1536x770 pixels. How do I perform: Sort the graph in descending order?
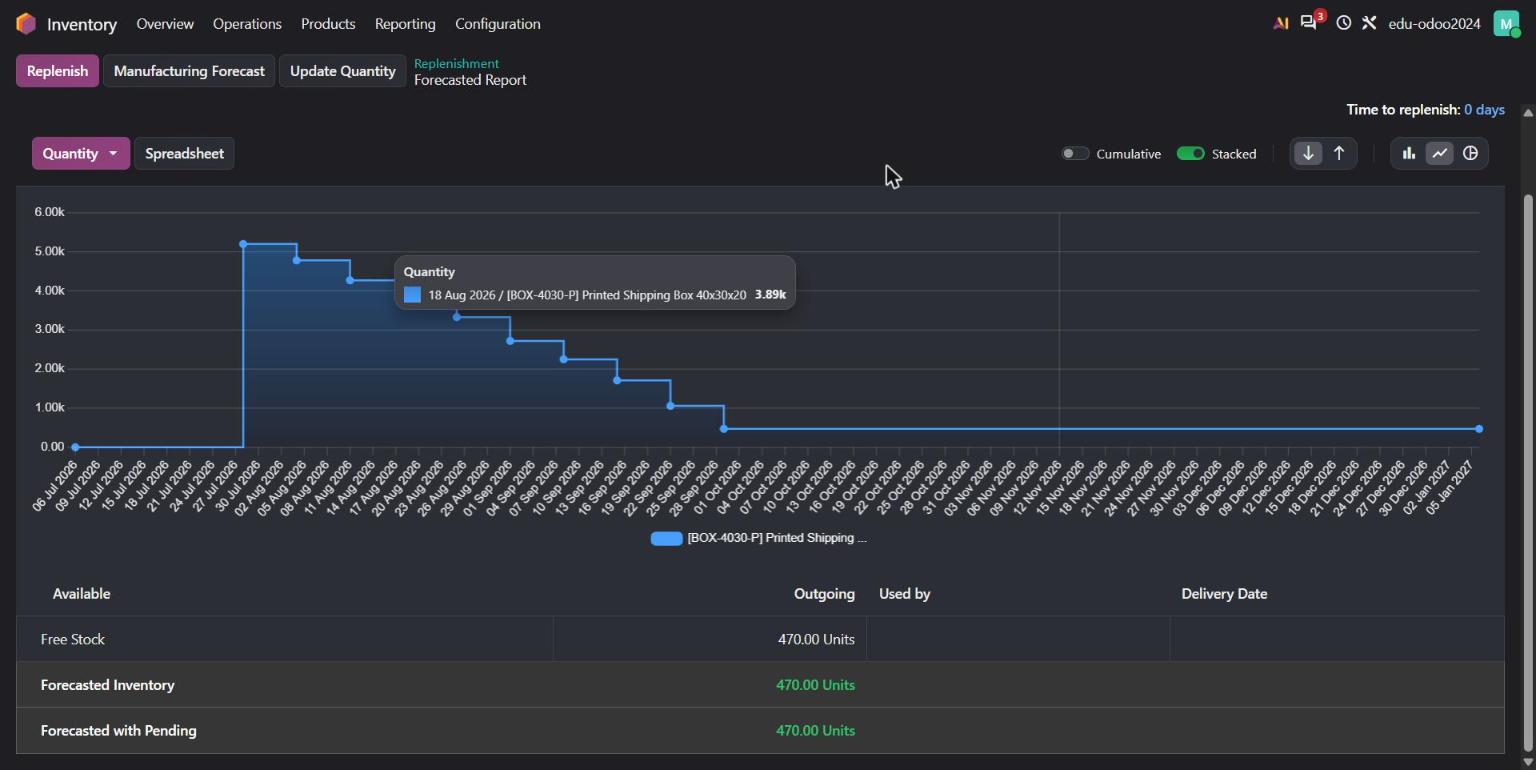click(1308, 153)
